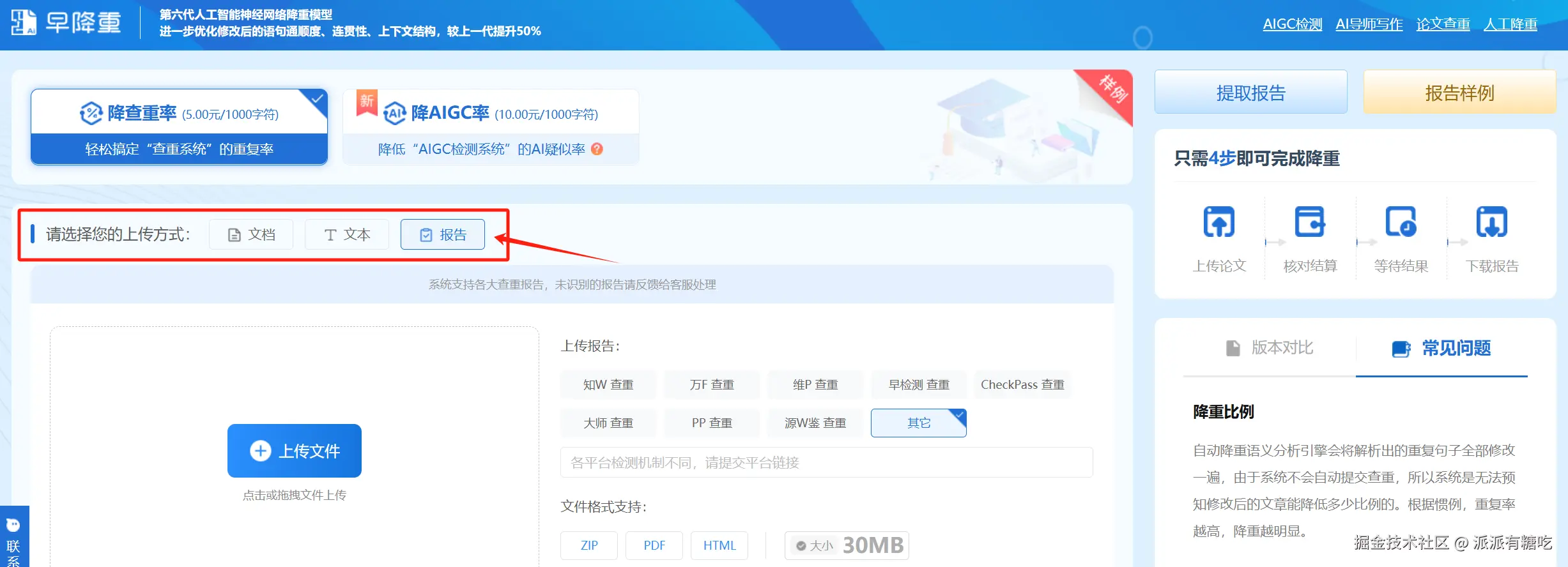Click the red 样例 corner ribbon

click(x=1112, y=91)
